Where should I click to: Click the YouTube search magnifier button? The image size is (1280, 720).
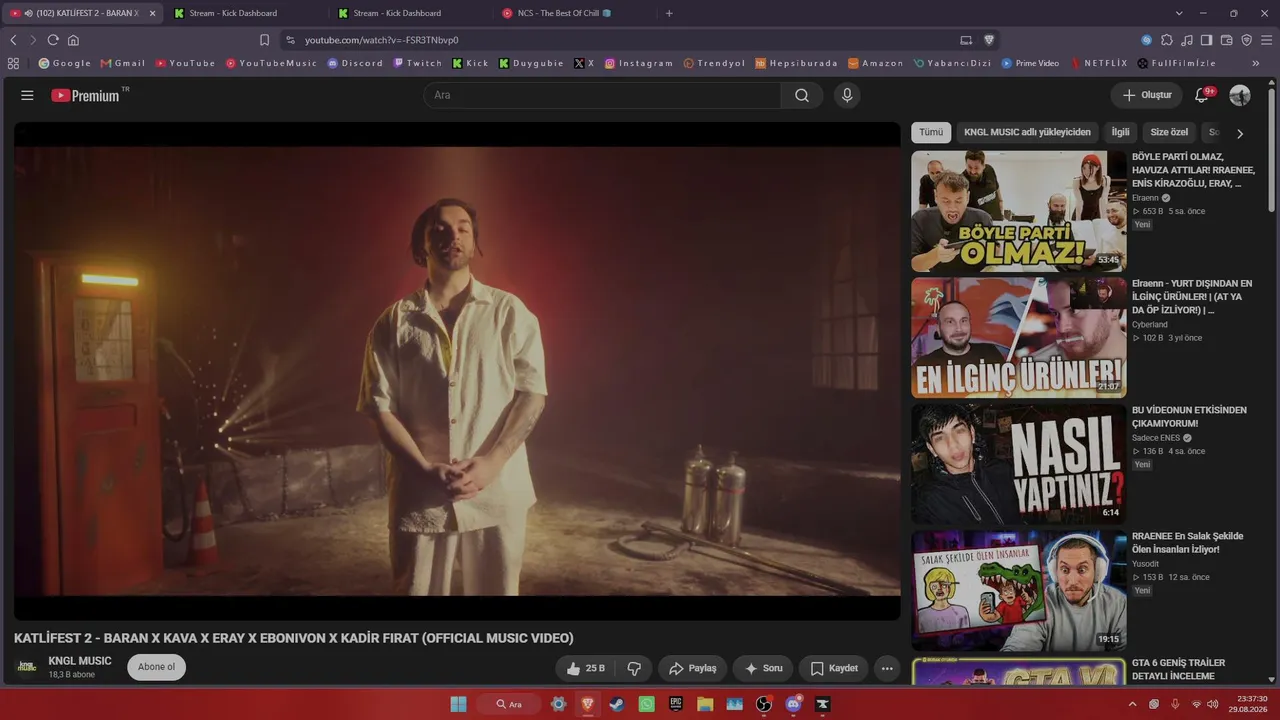802,95
